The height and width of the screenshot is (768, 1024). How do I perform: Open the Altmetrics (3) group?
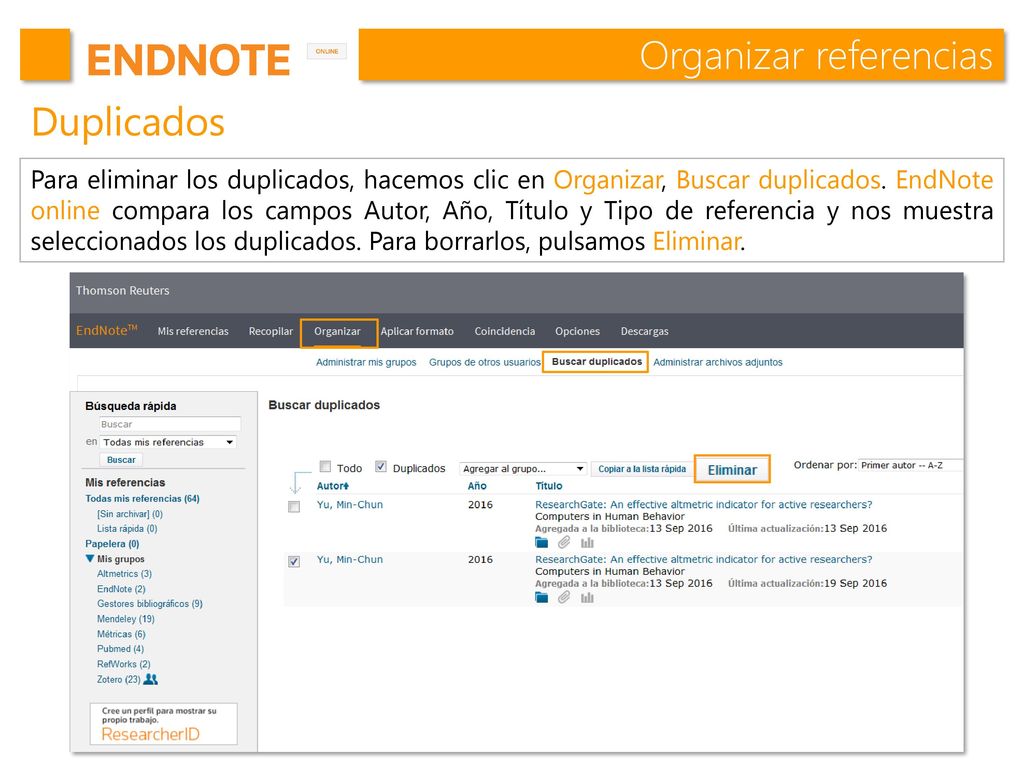124,573
